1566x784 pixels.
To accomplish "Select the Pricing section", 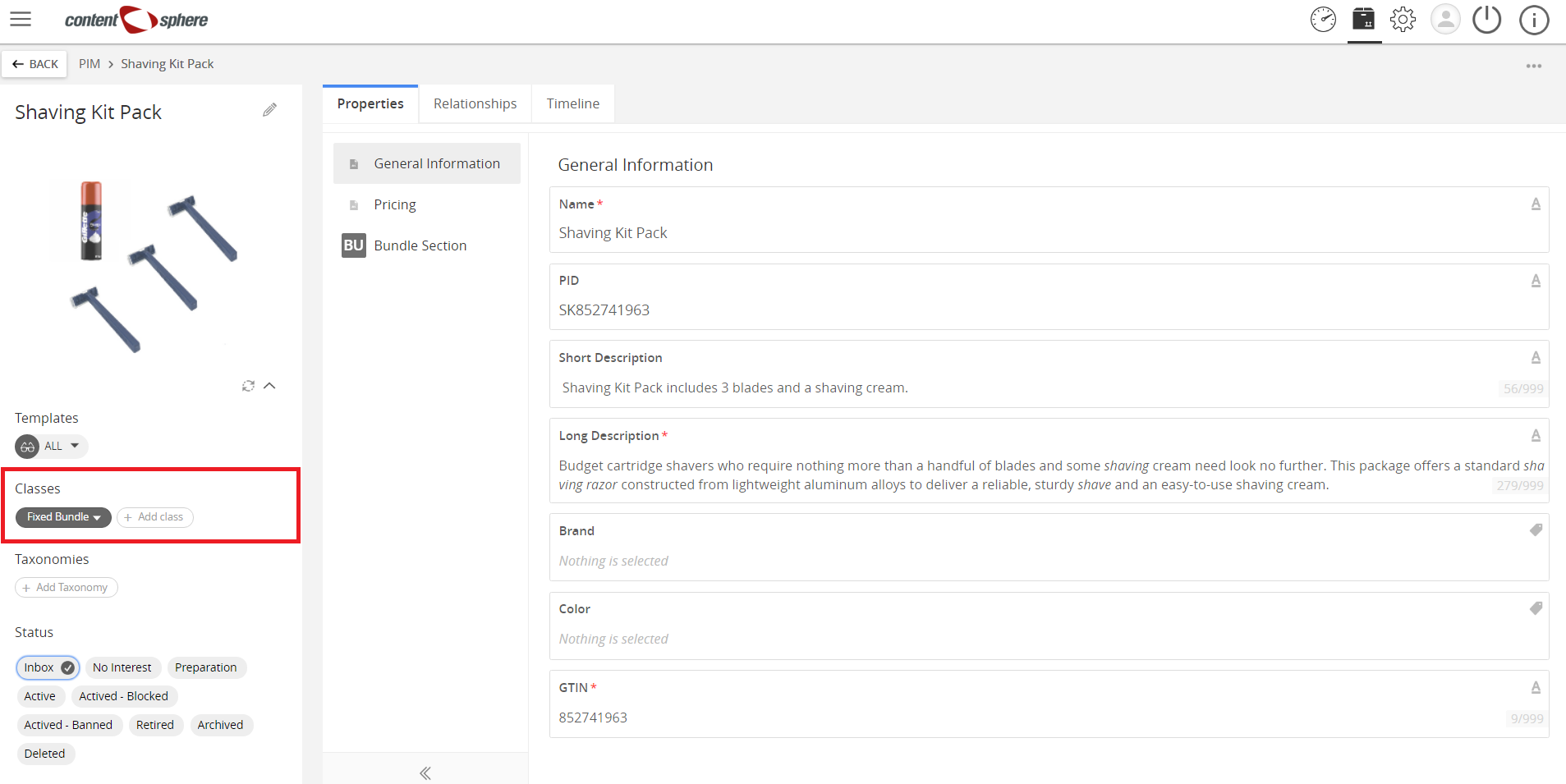I will 427,204.
